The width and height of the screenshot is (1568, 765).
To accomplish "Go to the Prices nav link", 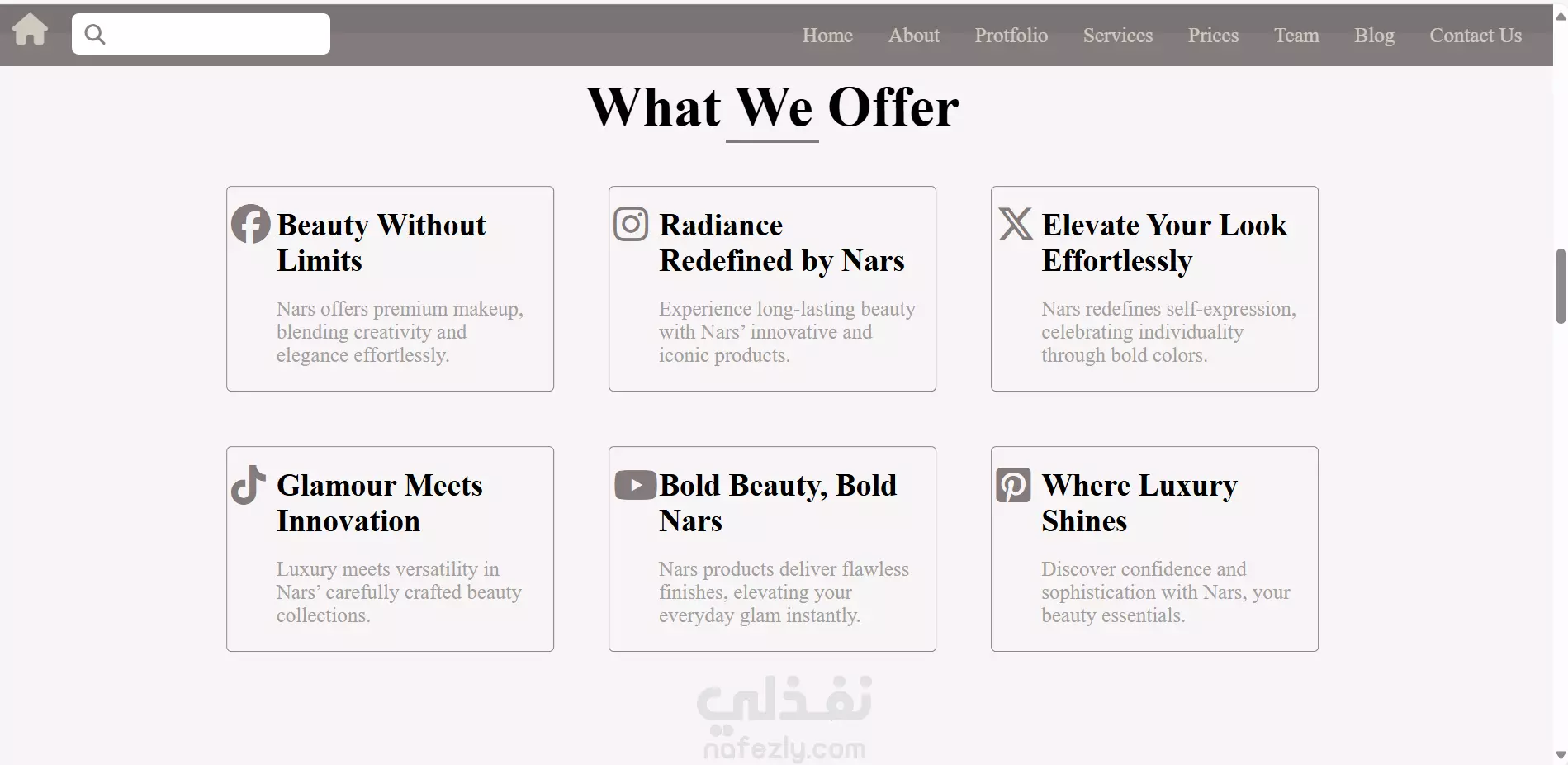I will click(x=1213, y=36).
